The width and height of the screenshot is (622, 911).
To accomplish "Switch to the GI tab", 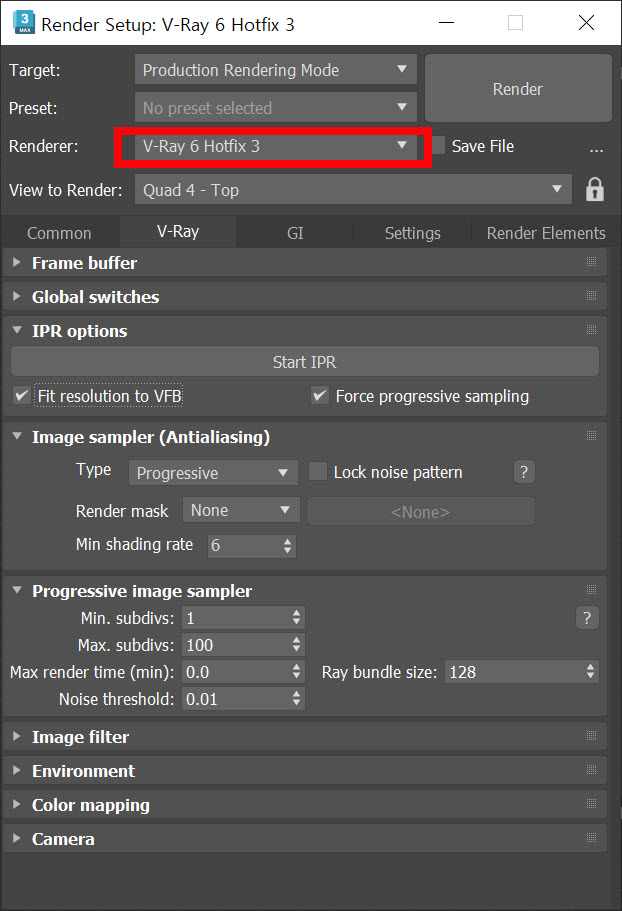I will point(295,233).
